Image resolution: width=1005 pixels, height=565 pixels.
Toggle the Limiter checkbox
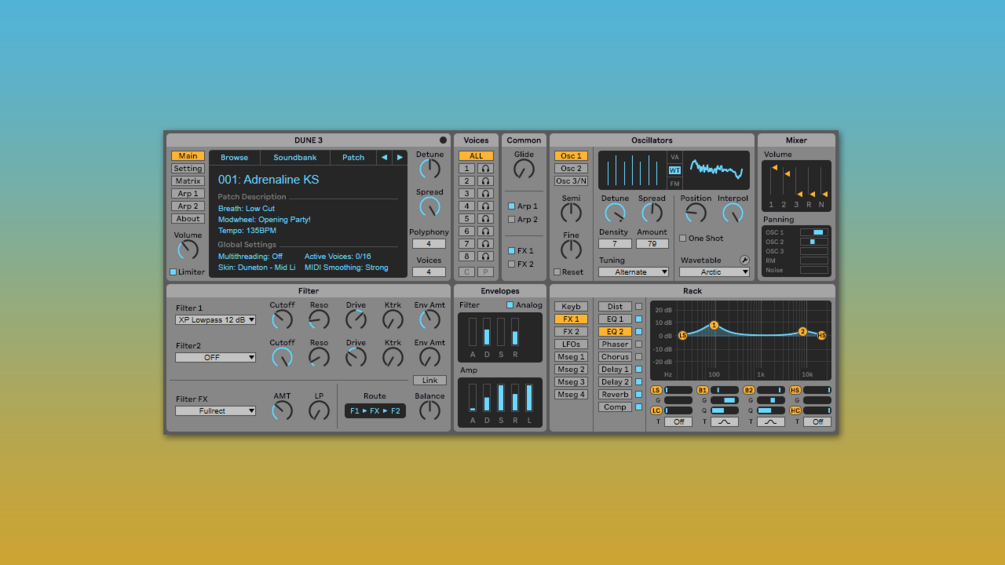pyautogui.click(x=173, y=272)
